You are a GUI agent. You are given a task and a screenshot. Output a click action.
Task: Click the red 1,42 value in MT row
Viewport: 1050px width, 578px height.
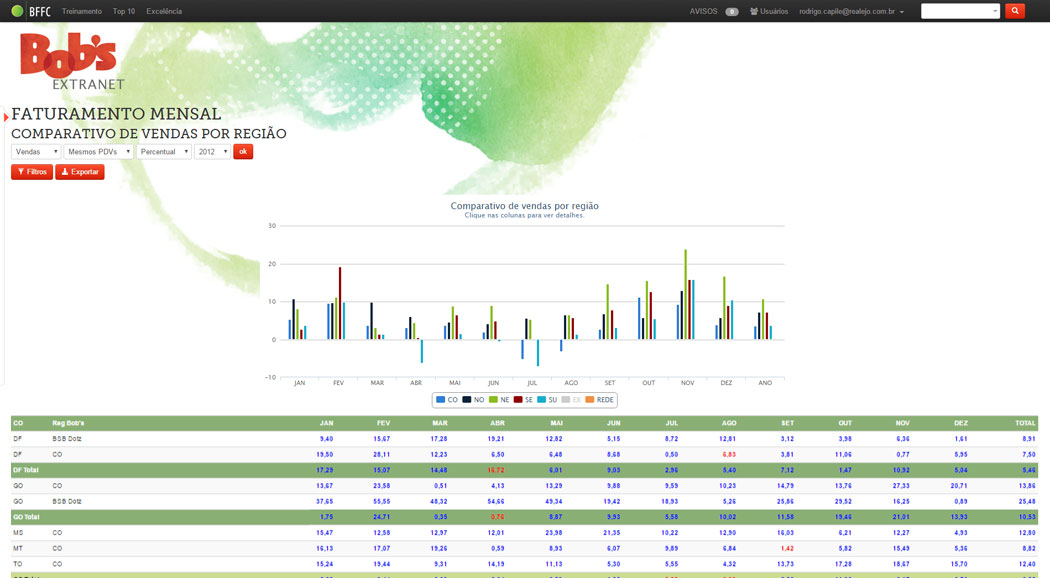click(x=787, y=549)
